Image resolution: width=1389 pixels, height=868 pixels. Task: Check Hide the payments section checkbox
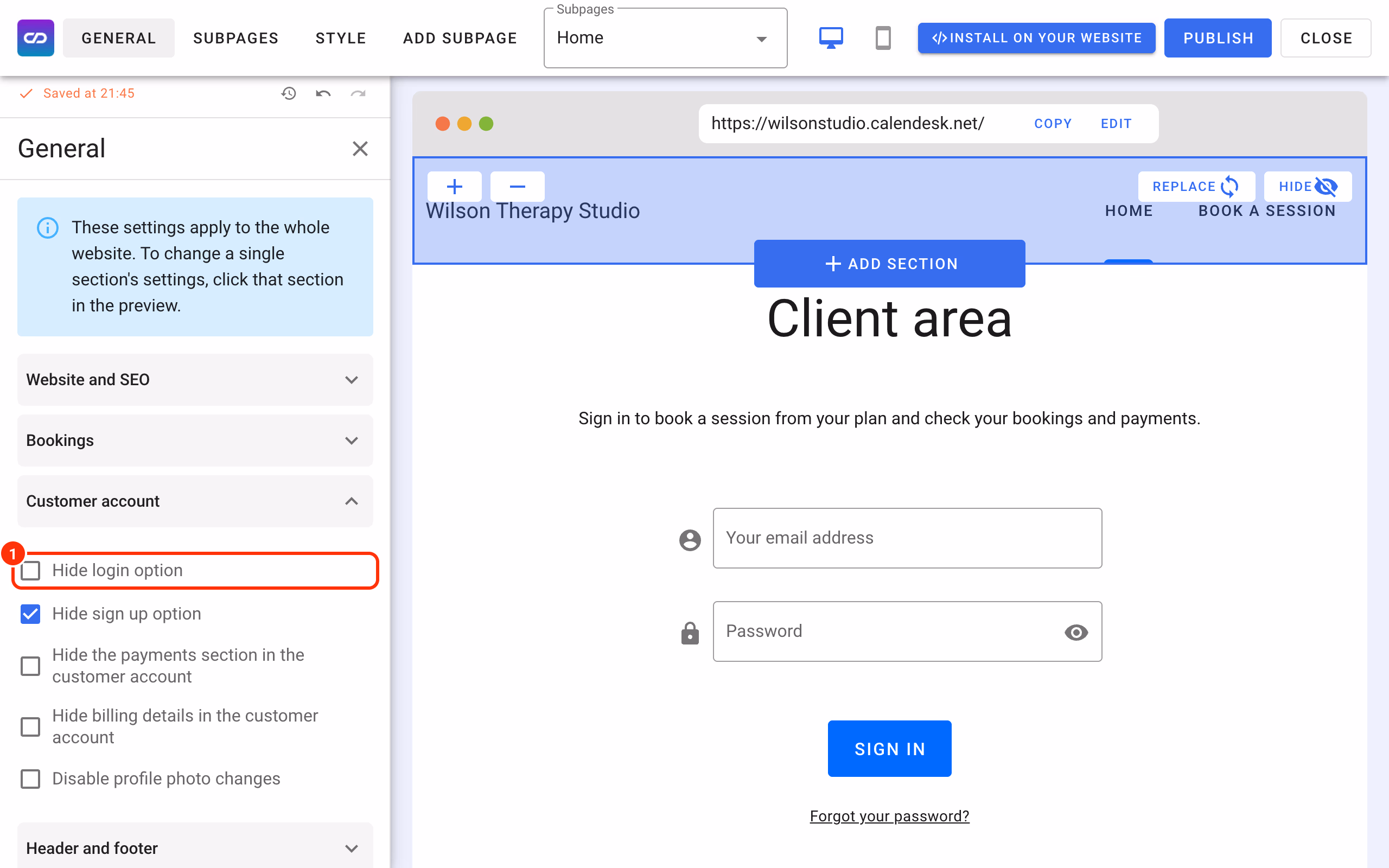pyautogui.click(x=30, y=666)
